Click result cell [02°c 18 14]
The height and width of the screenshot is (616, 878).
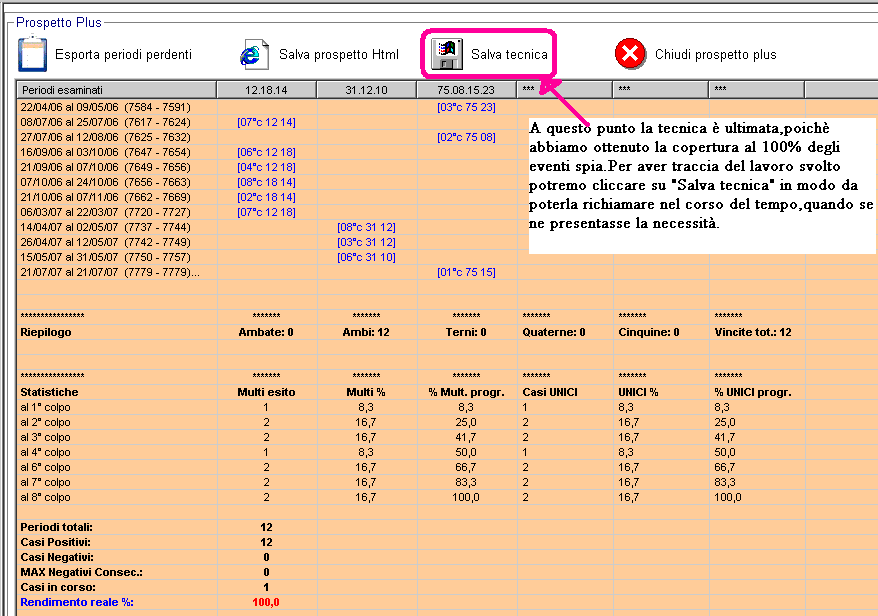(267, 197)
